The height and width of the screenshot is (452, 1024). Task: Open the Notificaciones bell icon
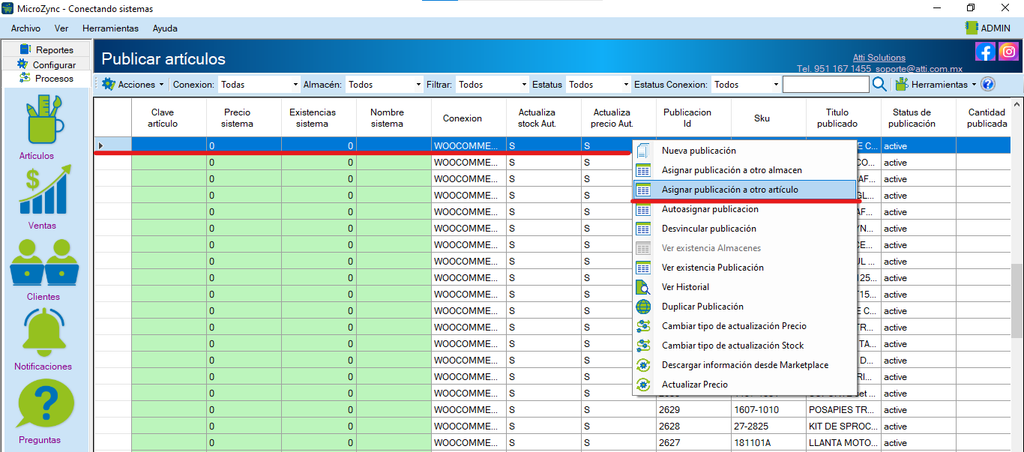(x=44, y=331)
